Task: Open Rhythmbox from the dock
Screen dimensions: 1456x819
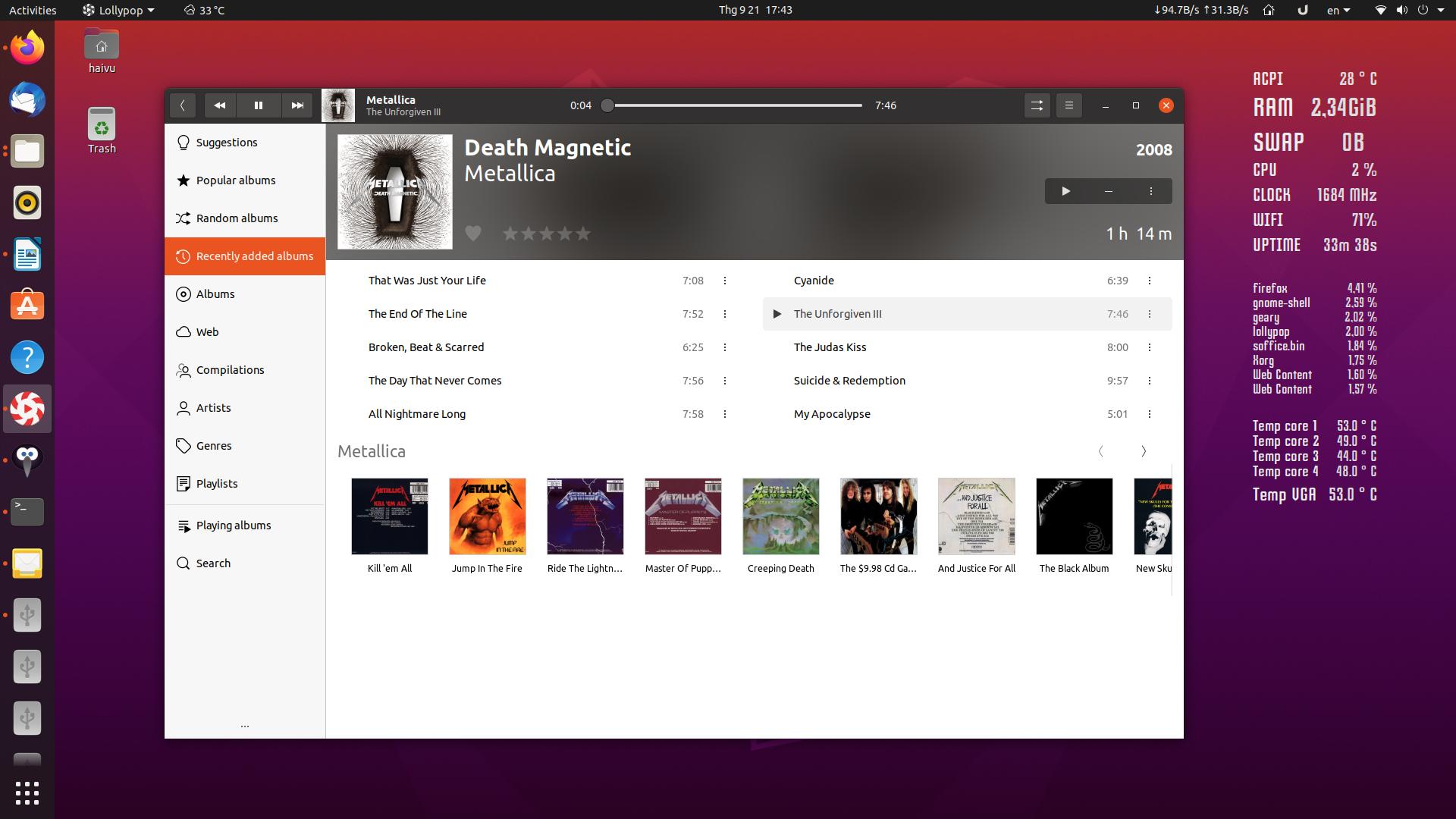Action: [27, 202]
